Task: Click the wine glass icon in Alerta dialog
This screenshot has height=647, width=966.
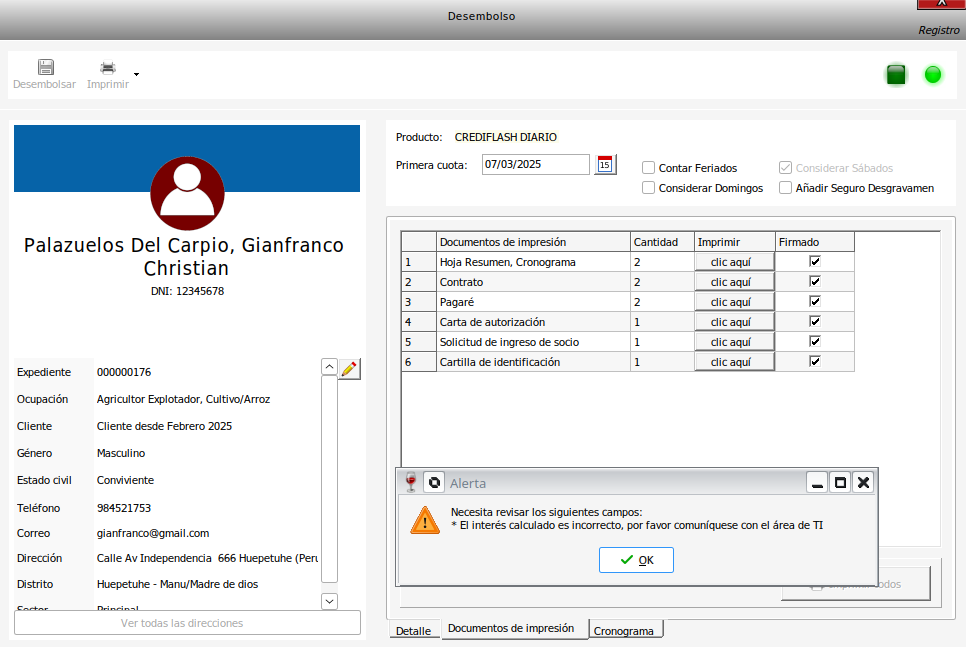Action: (410, 482)
